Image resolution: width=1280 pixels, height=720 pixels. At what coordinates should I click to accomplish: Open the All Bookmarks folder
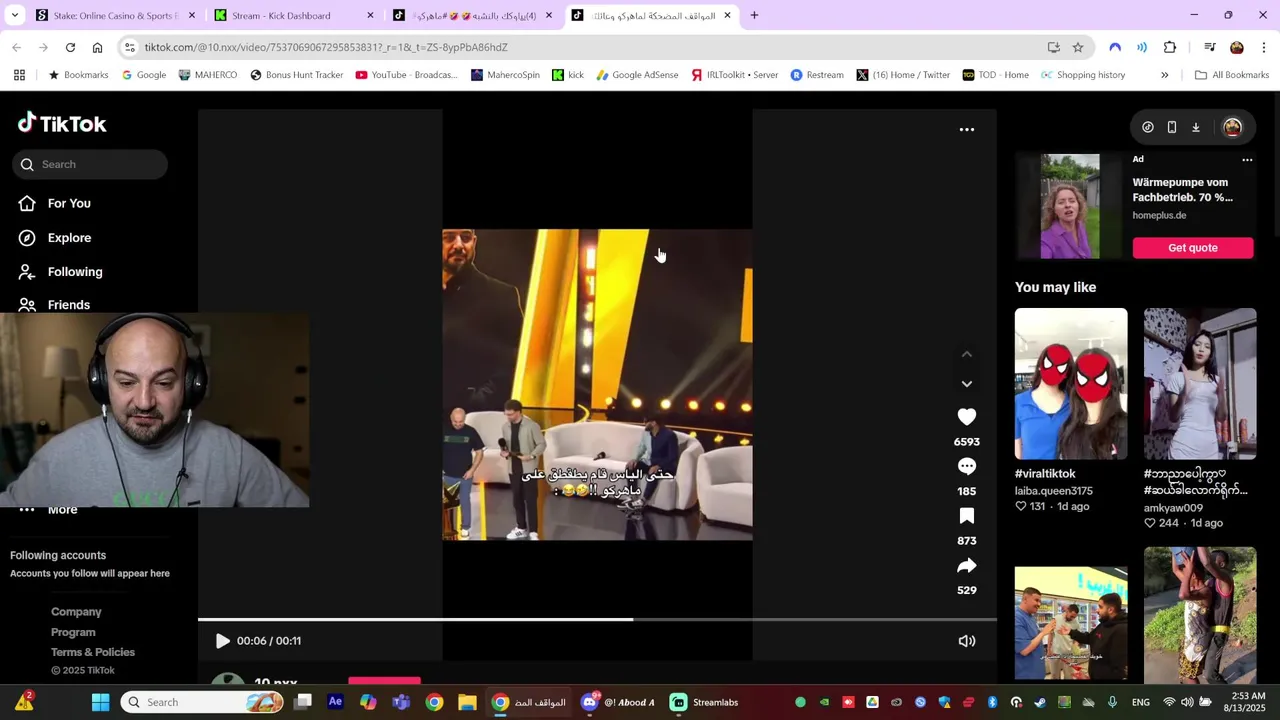click(1231, 75)
